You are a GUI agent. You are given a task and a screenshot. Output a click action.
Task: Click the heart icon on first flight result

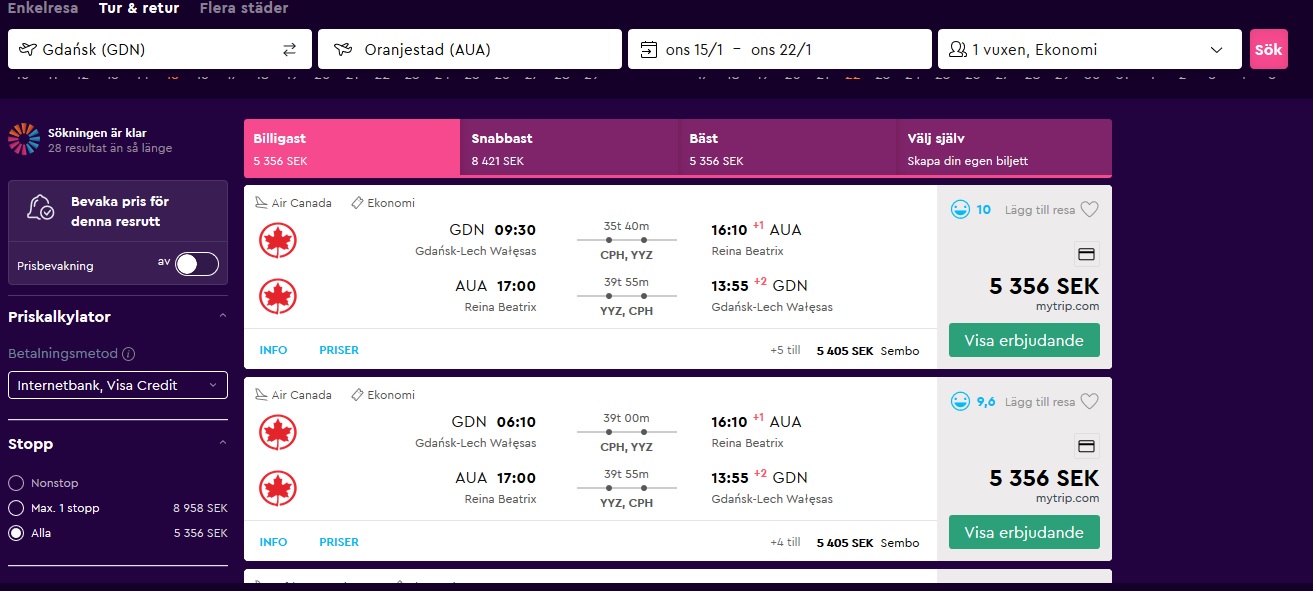click(1090, 209)
